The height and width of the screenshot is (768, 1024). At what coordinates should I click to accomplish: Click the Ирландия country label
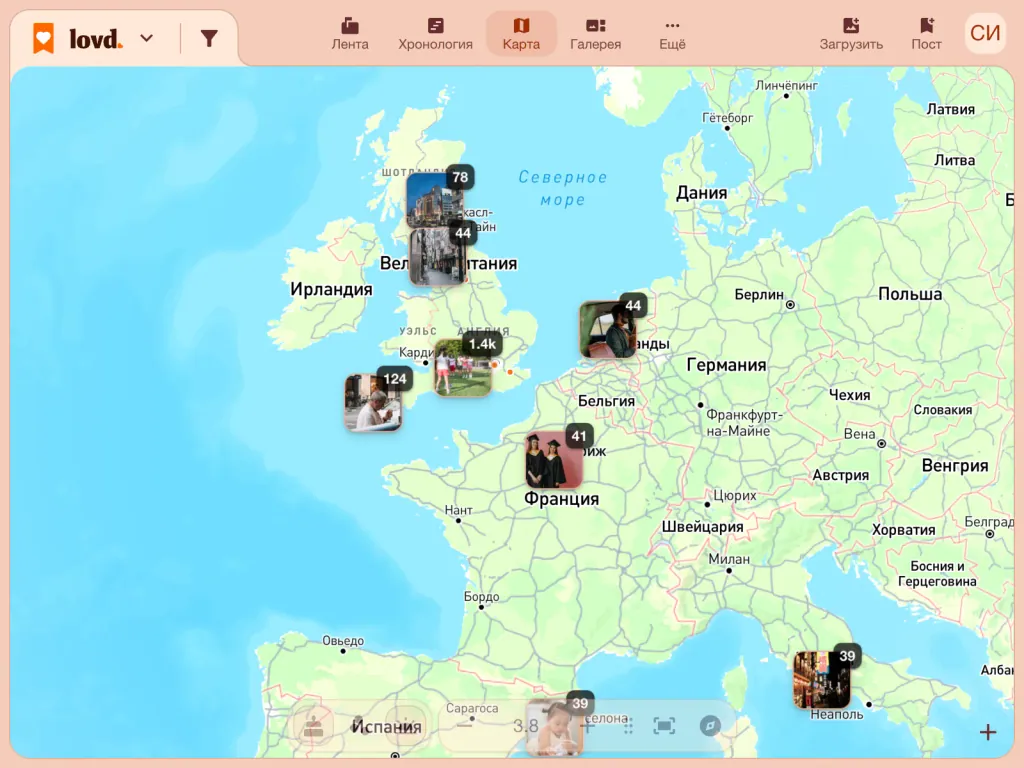[x=331, y=289]
